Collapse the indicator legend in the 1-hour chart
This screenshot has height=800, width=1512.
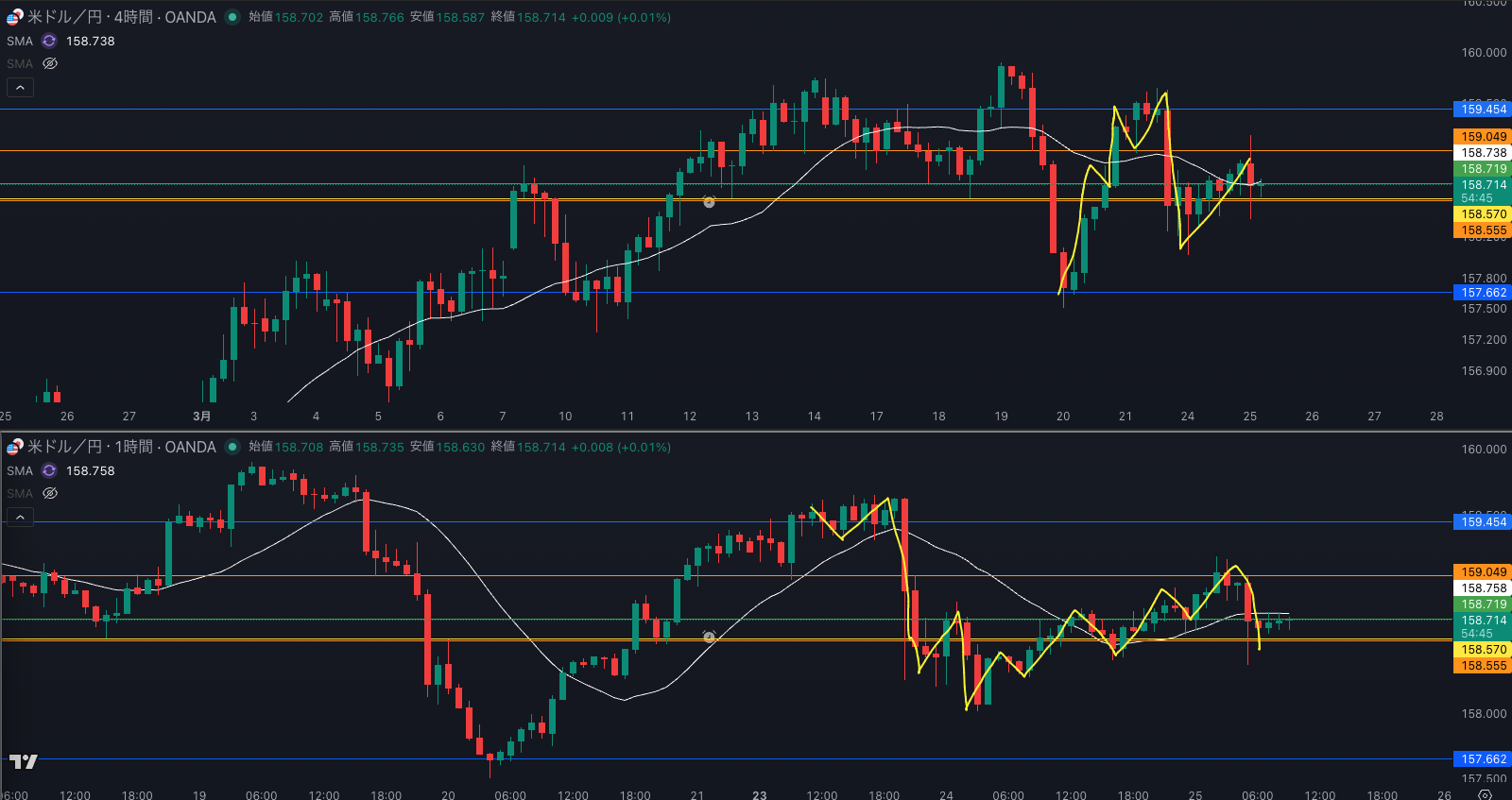pos(20,517)
